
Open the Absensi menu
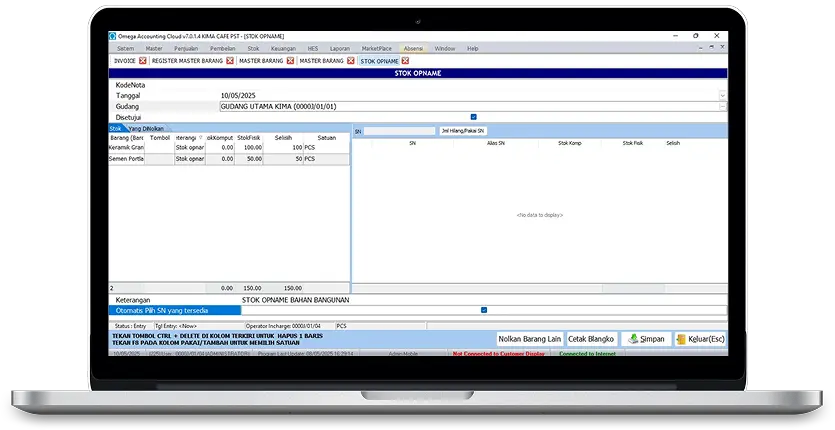pos(413,48)
